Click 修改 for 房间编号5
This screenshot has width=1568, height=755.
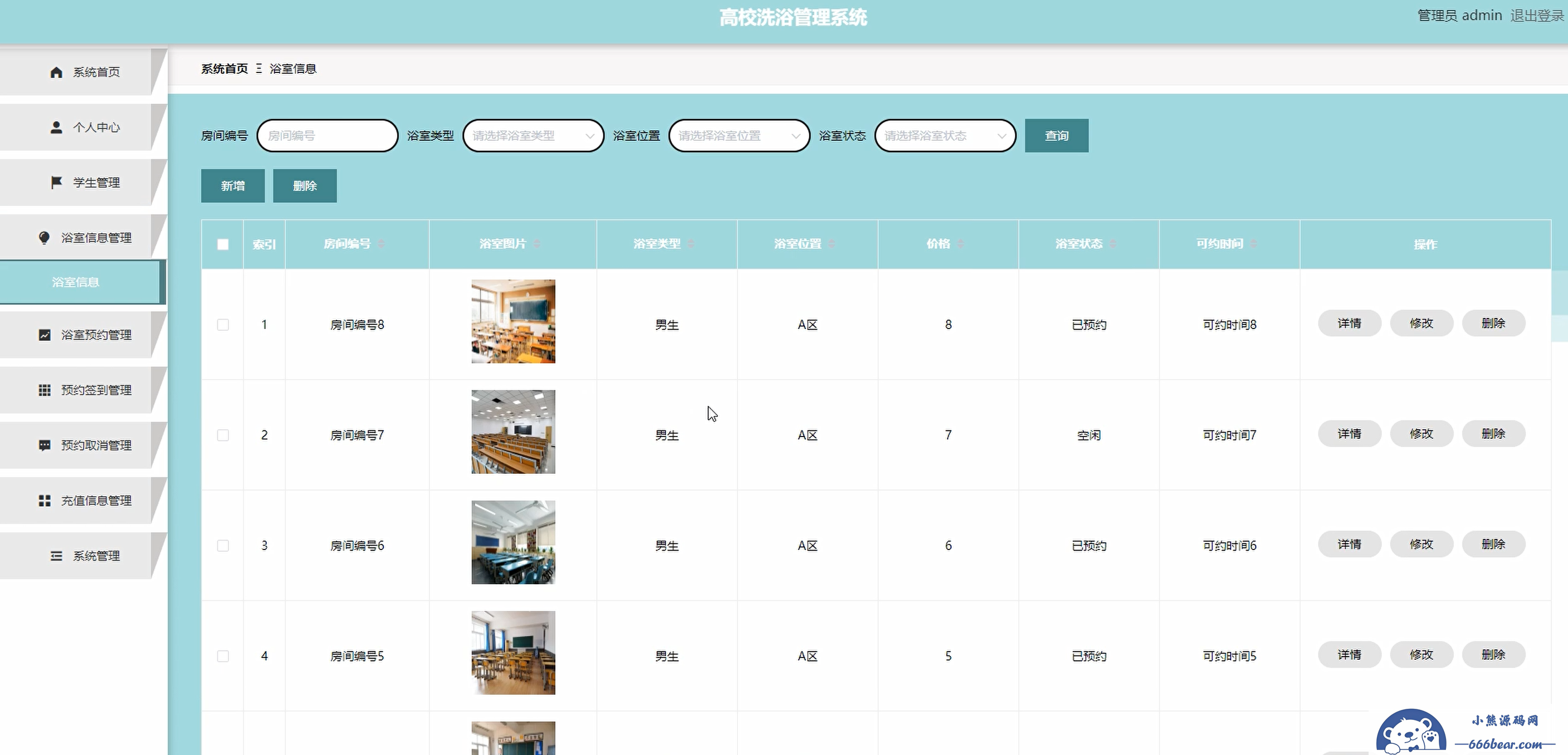[x=1422, y=655]
